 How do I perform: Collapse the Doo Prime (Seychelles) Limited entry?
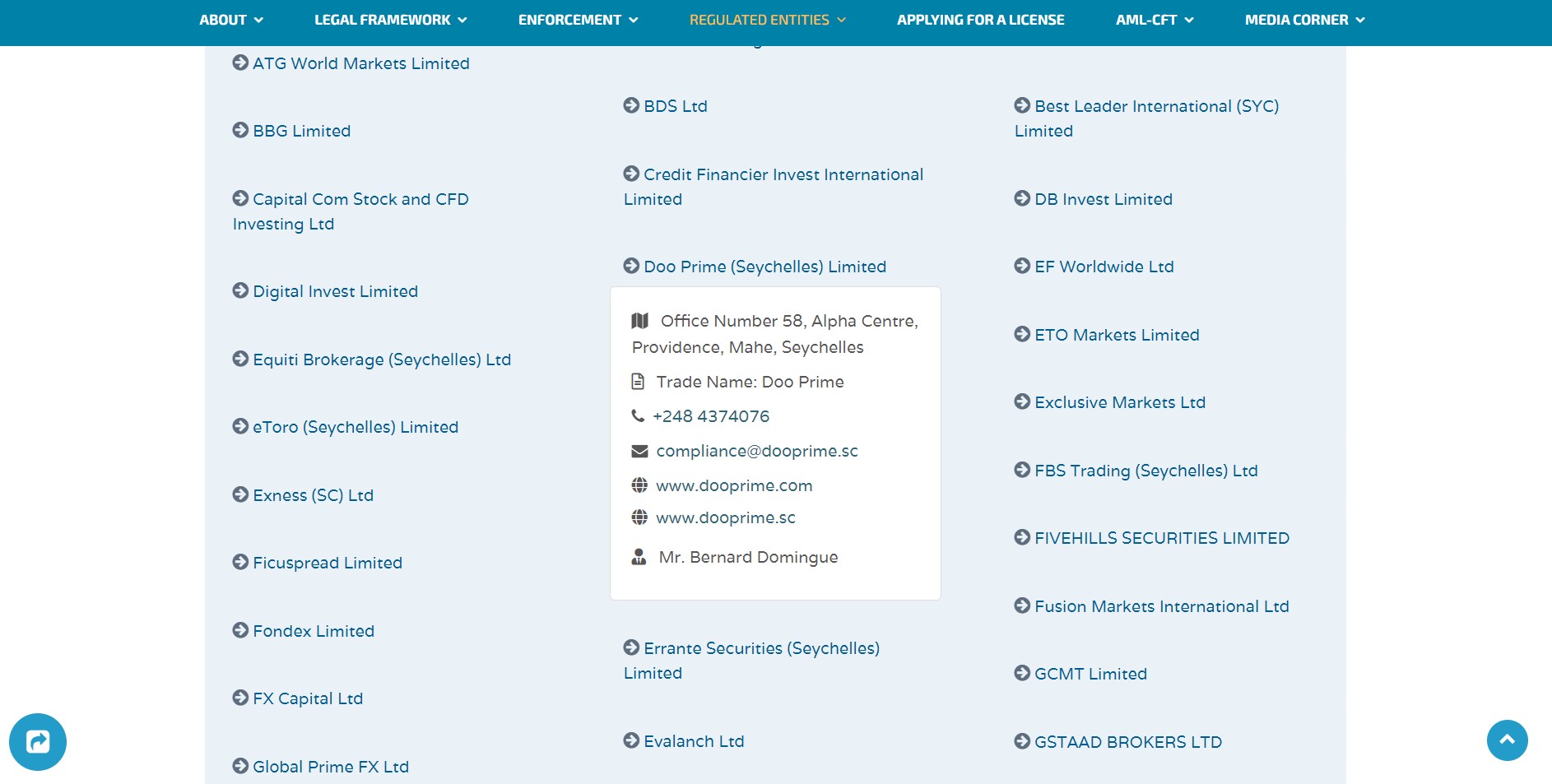pyautogui.click(x=764, y=267)
